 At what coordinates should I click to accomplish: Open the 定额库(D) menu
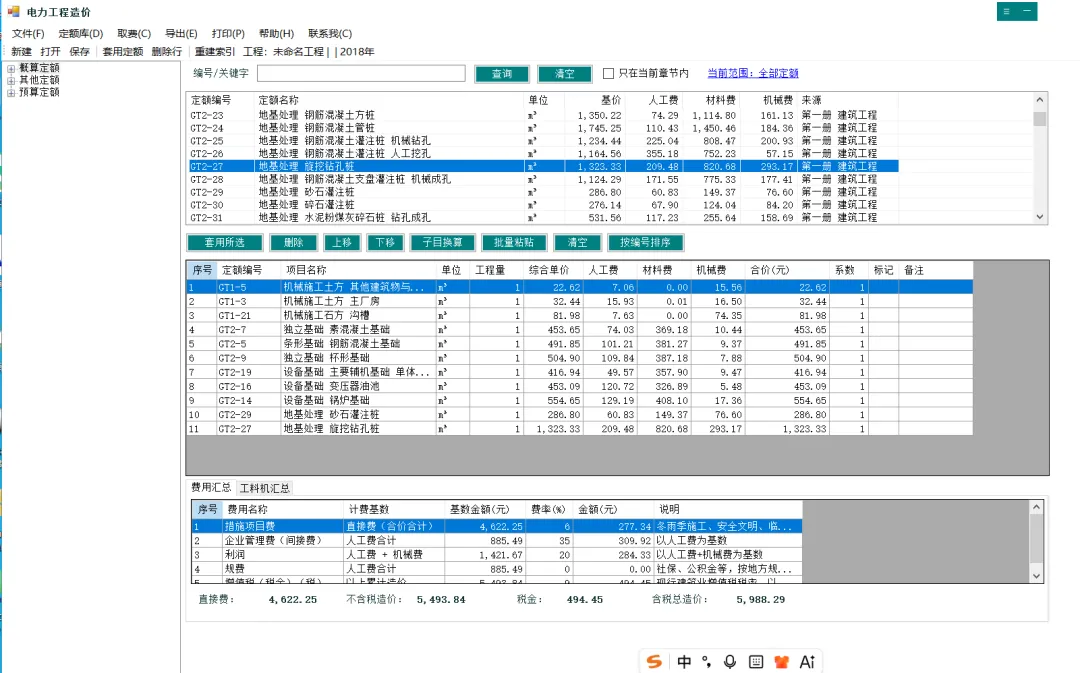(81, 33)
